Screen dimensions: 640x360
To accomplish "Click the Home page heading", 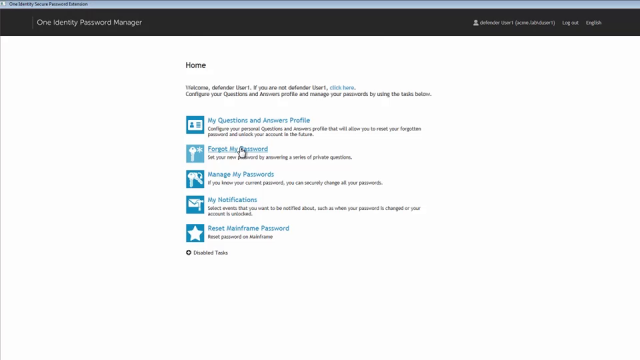I will pos(196,65).
